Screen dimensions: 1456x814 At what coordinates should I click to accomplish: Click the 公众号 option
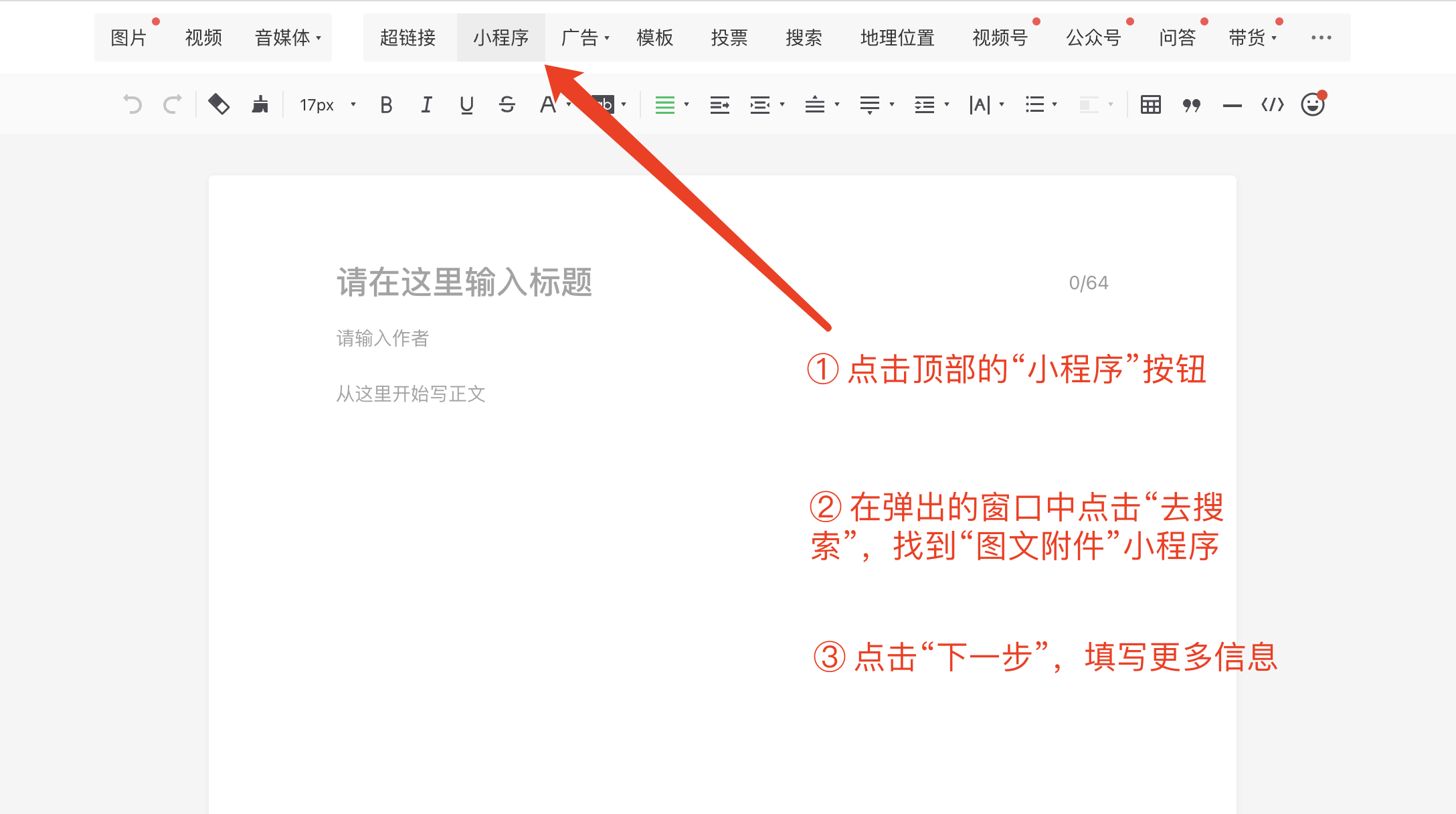click(1093, 37)
